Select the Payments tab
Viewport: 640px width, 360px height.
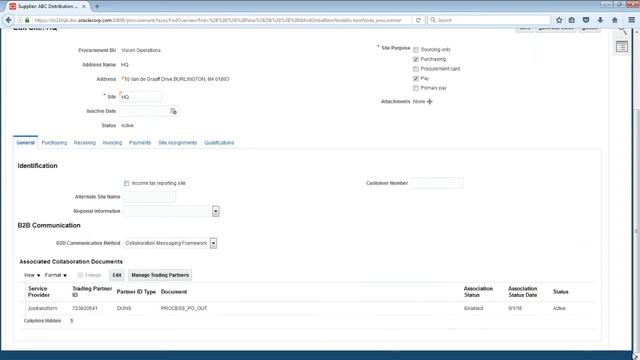tap(140, 142)
